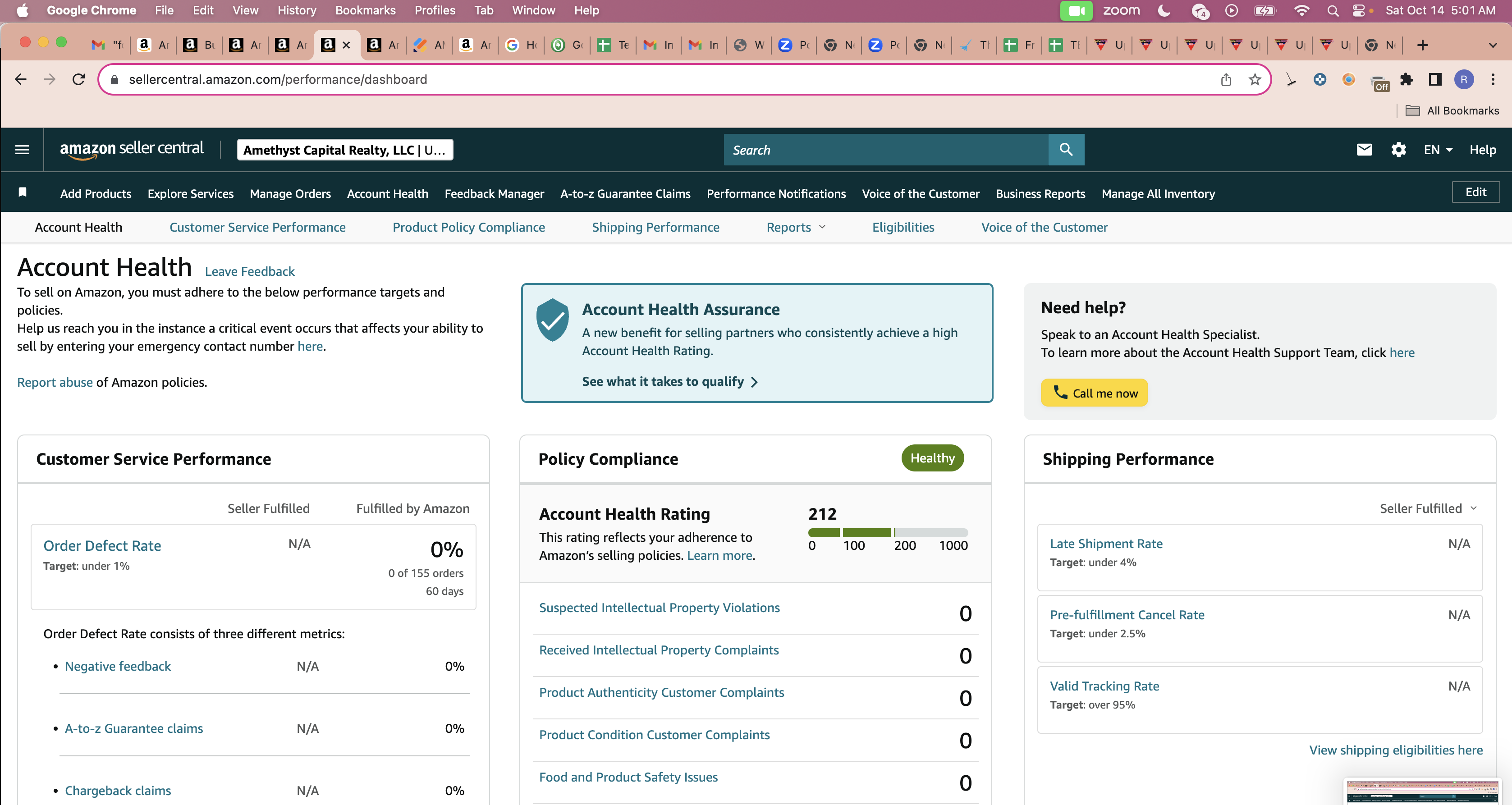Expand See what it takes to qualify
Viewport: 1512px width, 805px height.
point(670,381)
